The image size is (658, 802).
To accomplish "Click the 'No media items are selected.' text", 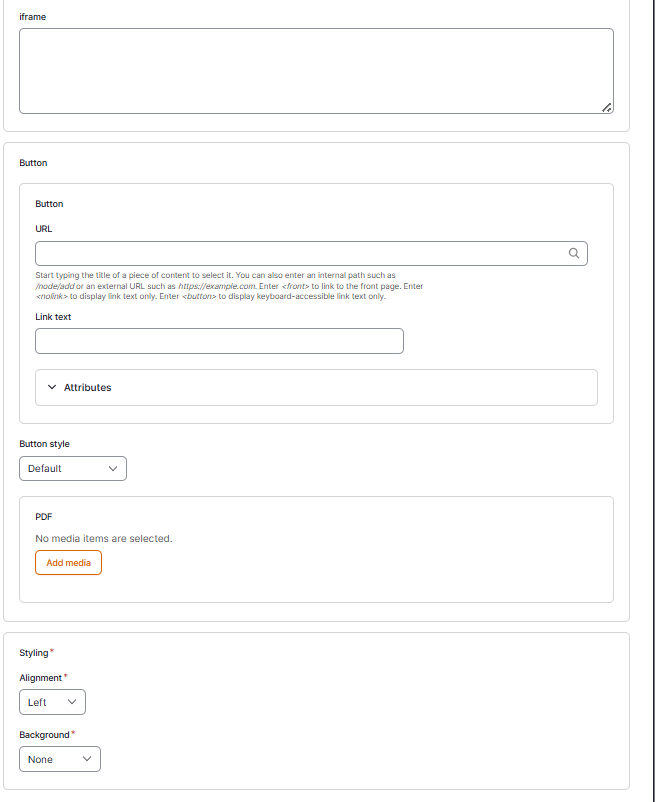I will [104, 539].
